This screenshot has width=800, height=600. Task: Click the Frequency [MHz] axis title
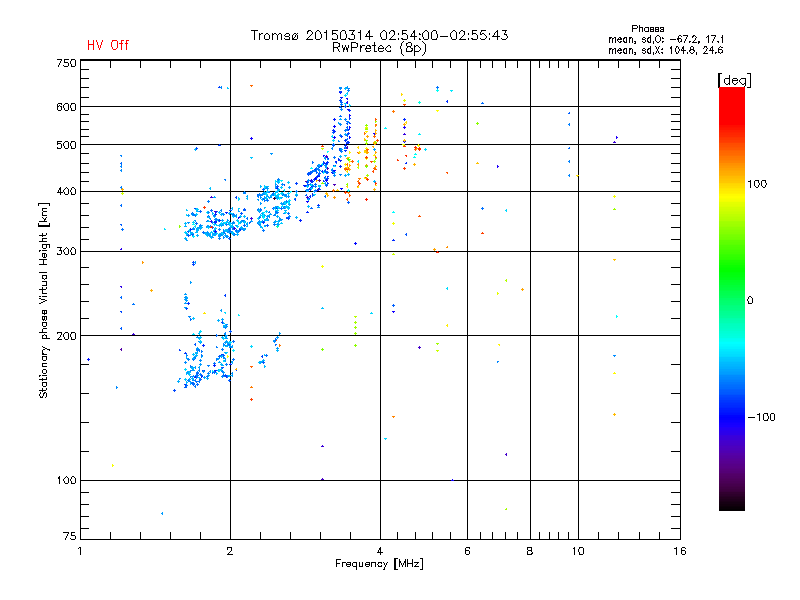pos(379,564)
